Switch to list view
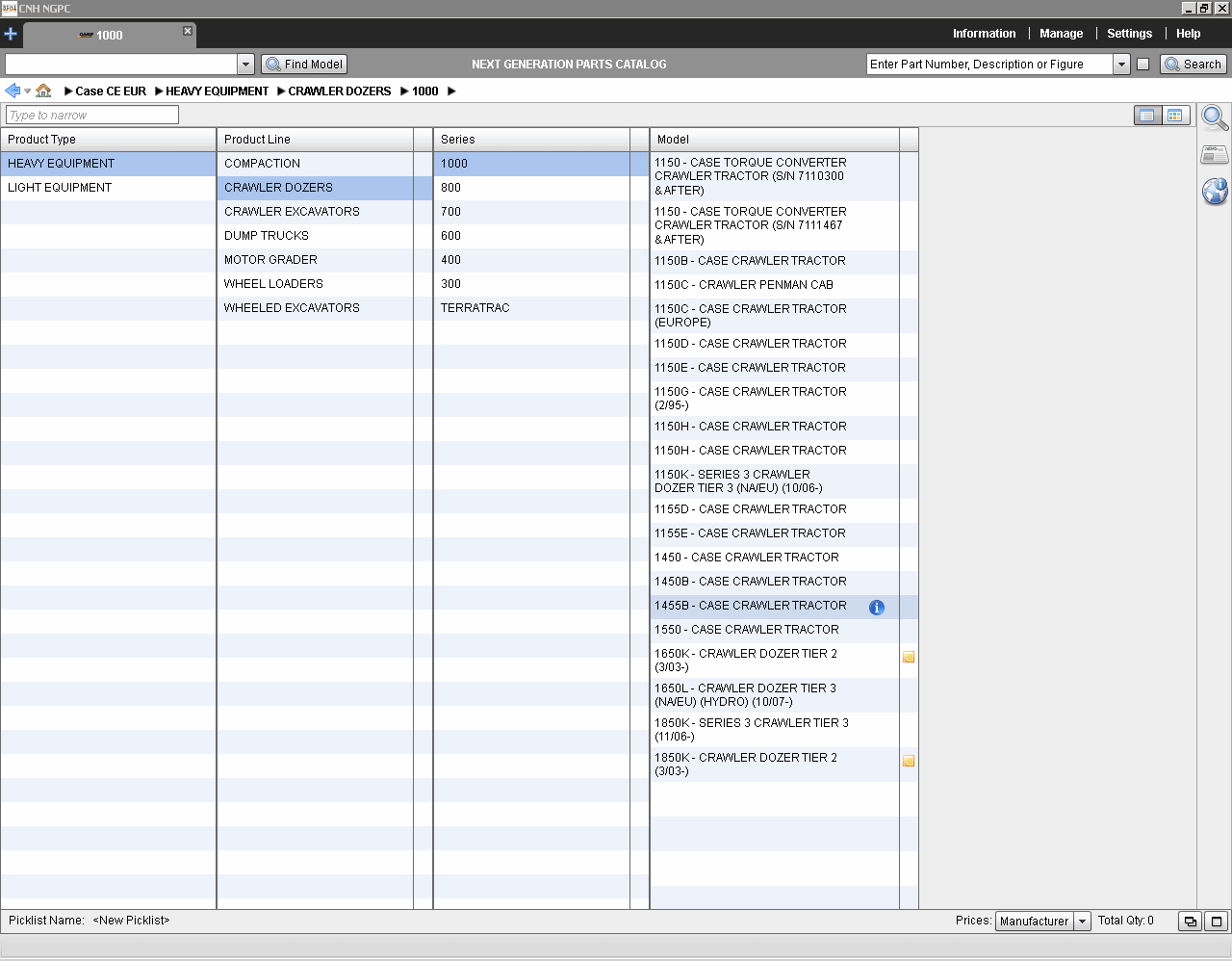 click(1147, 116)
